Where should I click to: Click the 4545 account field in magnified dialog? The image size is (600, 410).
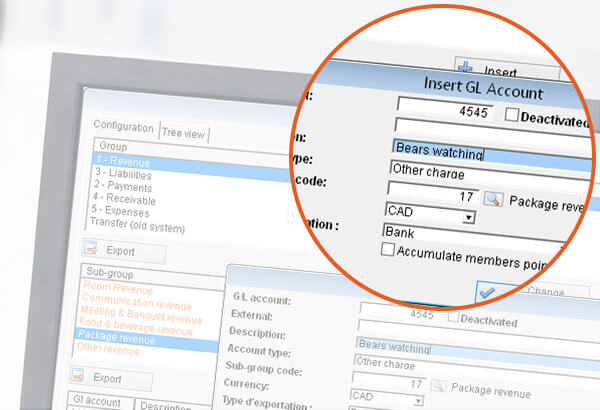click(445, 109)
